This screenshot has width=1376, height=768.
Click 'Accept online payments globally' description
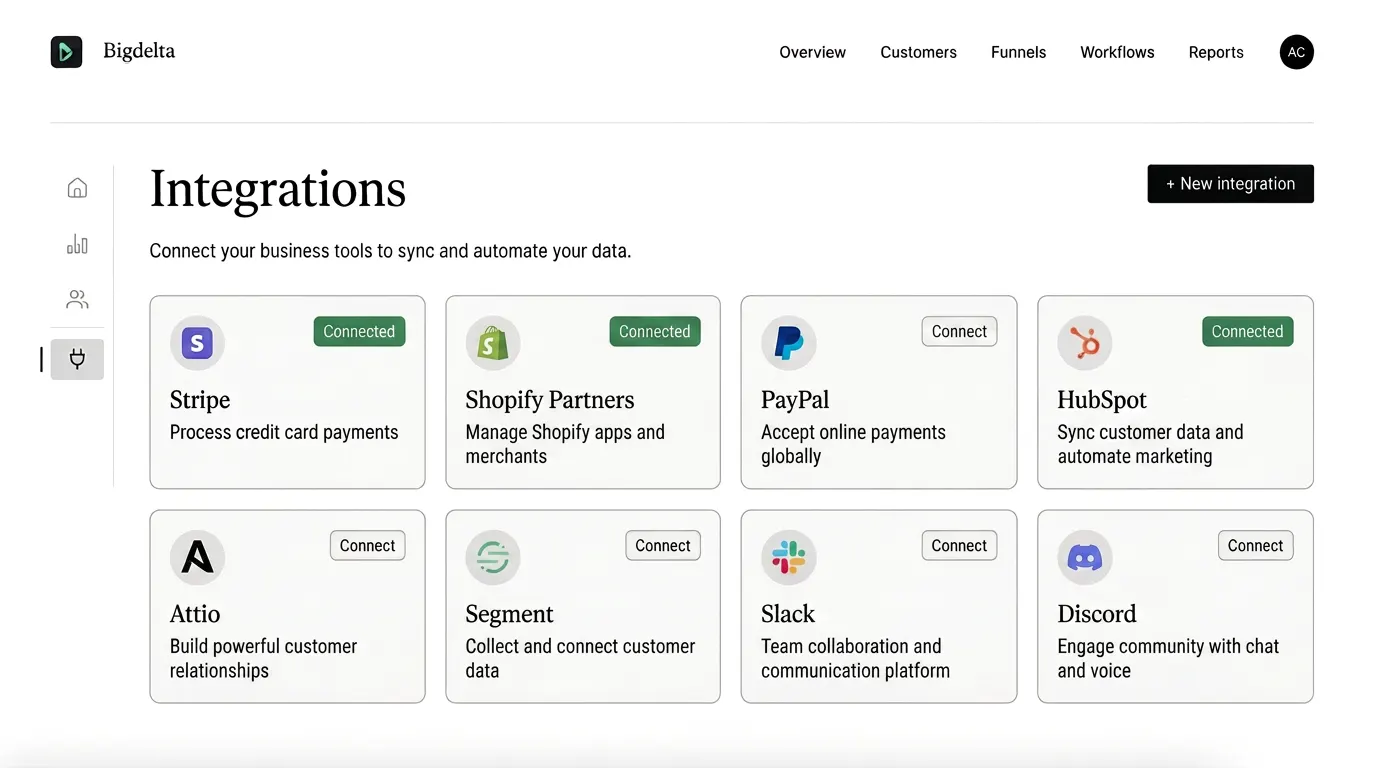(x=853, y=444)
